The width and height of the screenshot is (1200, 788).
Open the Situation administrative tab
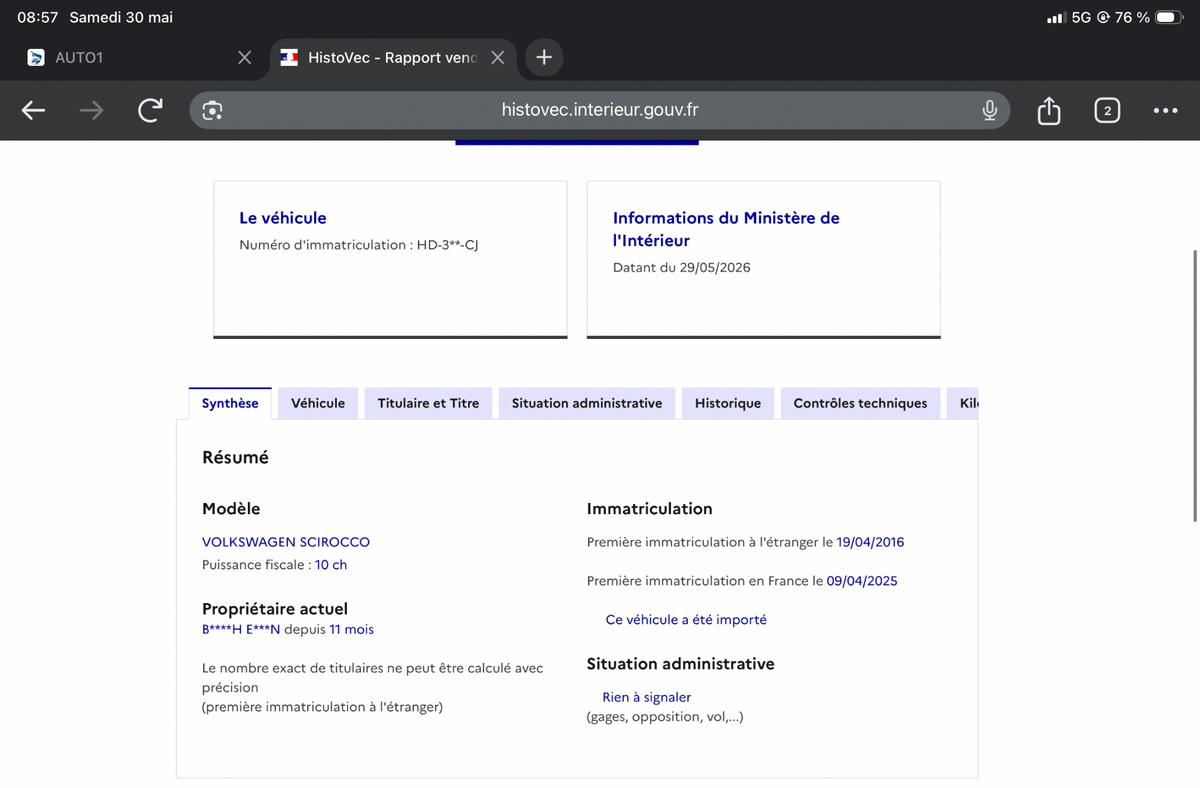pyautogui.click(x=587, y=403)
